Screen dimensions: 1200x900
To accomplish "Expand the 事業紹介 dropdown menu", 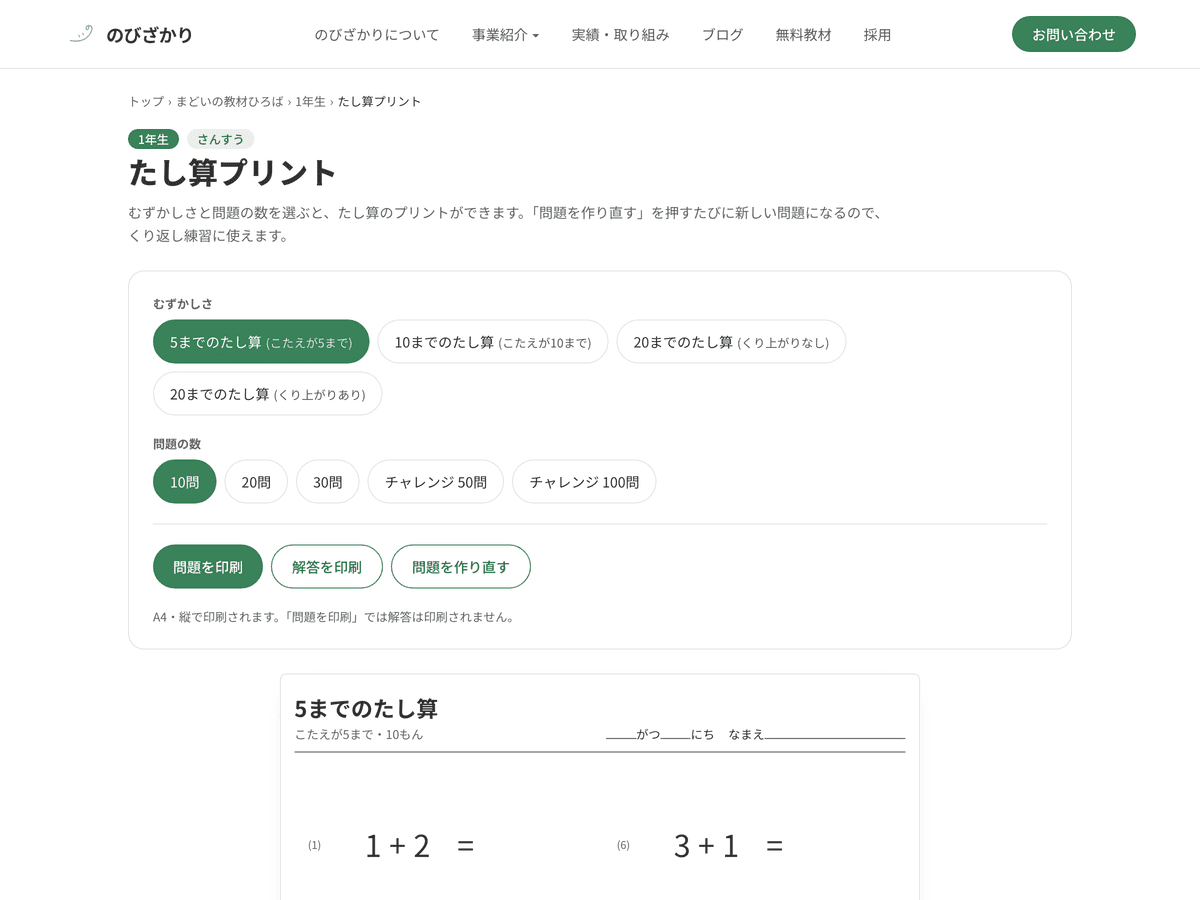I will [505, 35].
